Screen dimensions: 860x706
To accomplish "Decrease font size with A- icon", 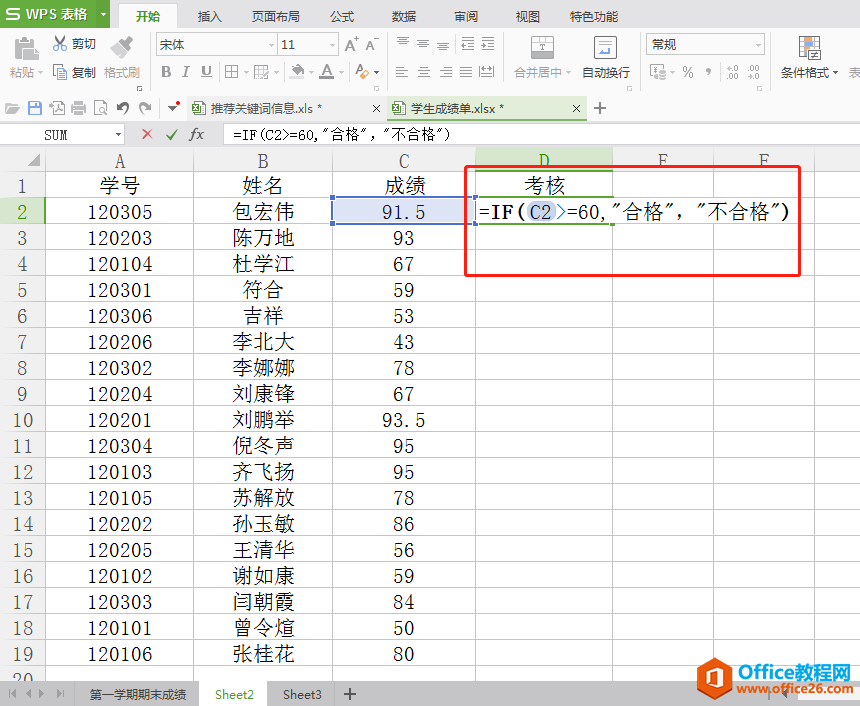I will pos(372,44).
